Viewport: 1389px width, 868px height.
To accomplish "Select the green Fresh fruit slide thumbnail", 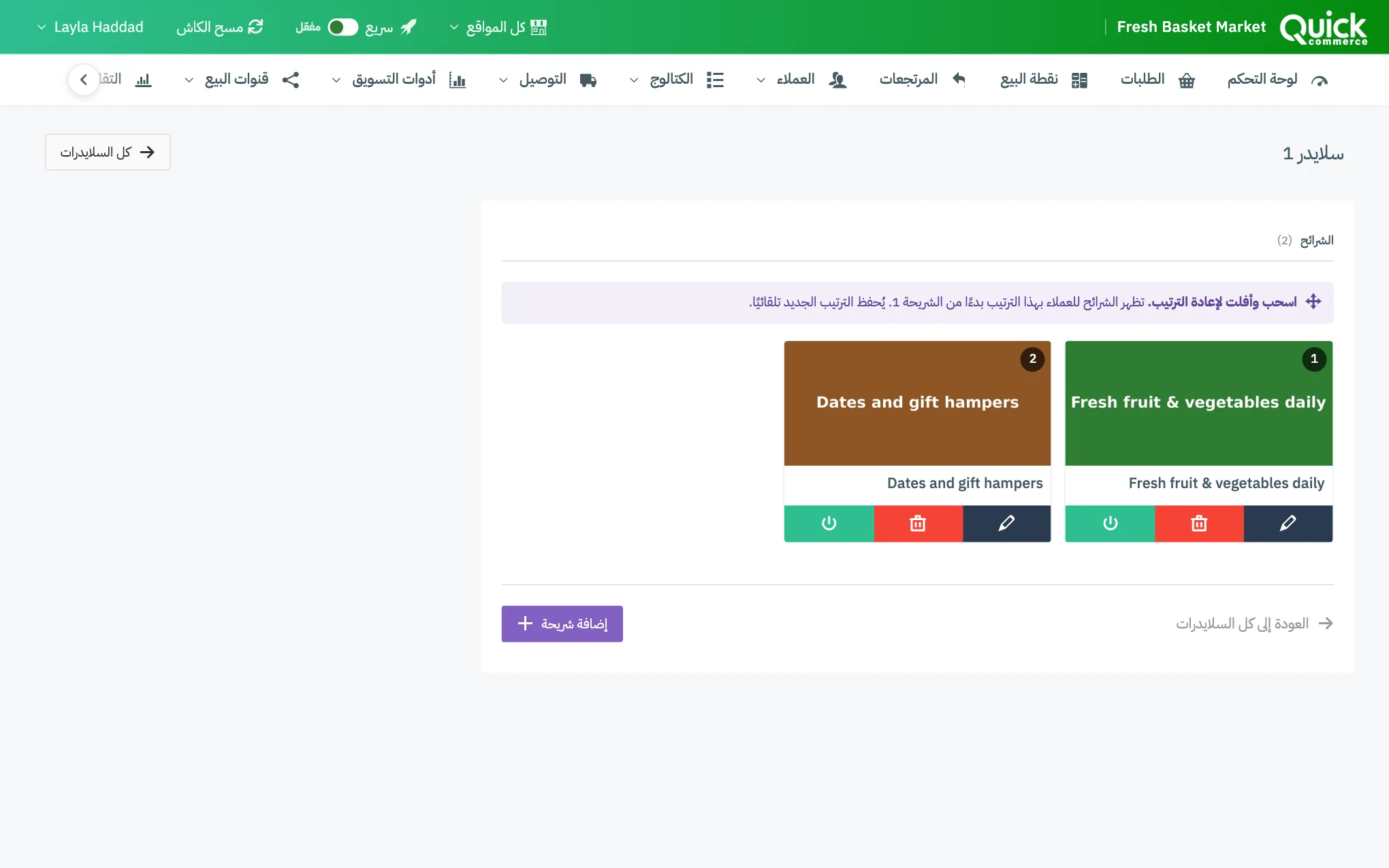I will 1198,403.
